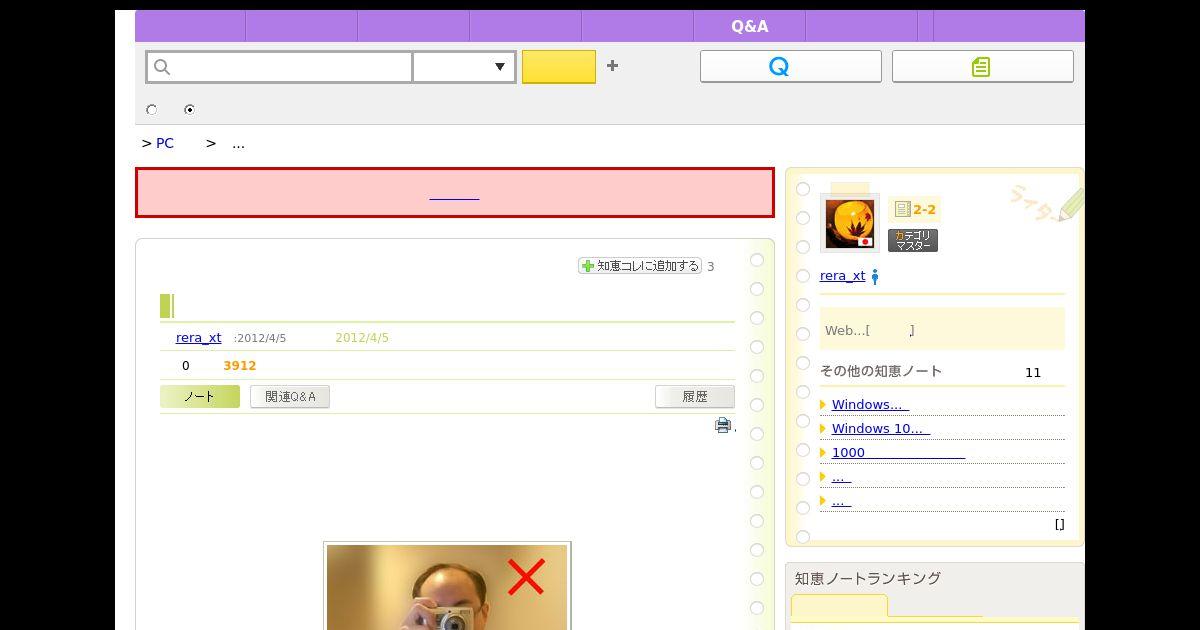Open the PC breadcrumb link
1200x630 pixels.
tap(165, 144)
